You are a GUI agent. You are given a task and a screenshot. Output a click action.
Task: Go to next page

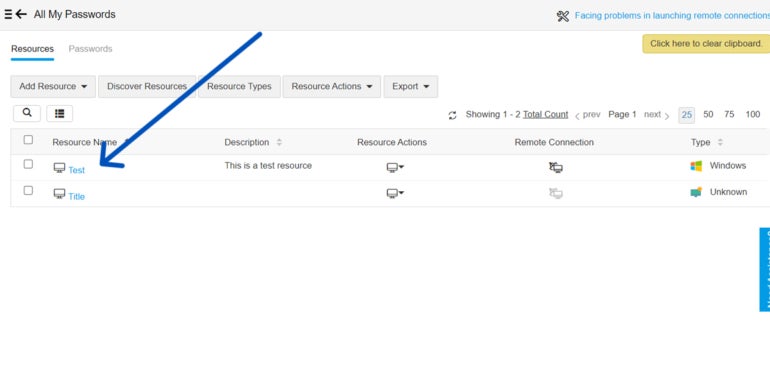pos(657,115)
